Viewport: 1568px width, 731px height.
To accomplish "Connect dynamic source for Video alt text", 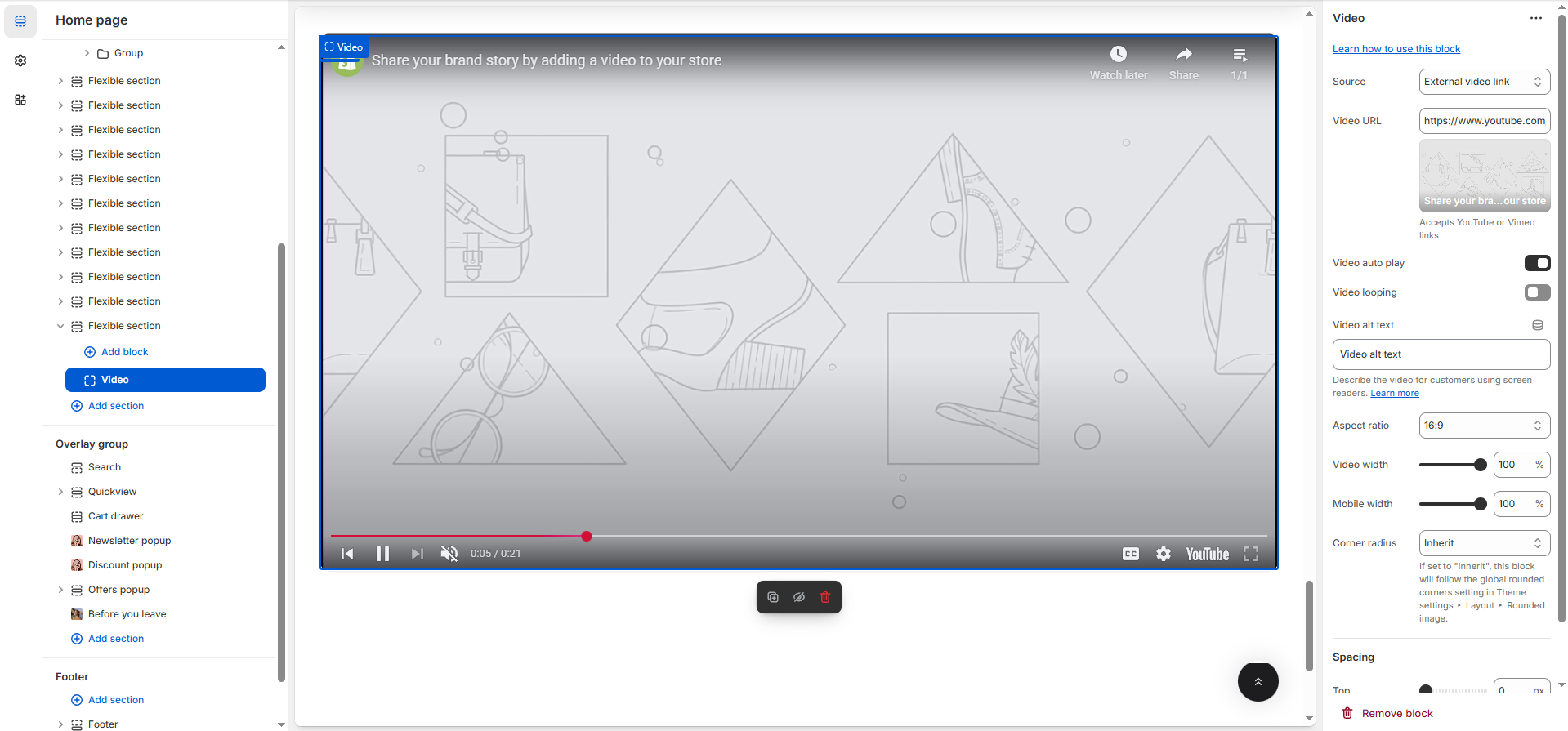I will 1537,325.
